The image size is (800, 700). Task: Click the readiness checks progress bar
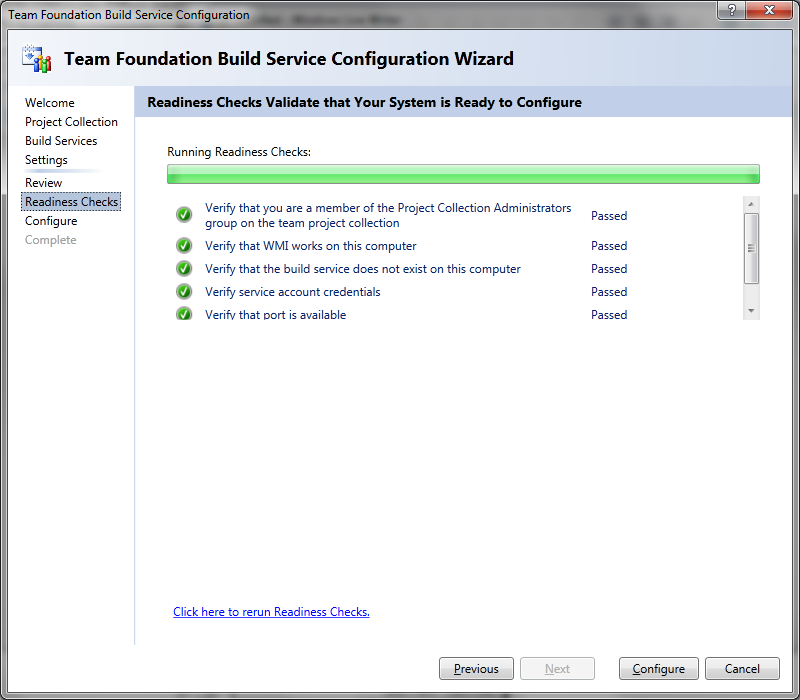click(x=463, y=174)
